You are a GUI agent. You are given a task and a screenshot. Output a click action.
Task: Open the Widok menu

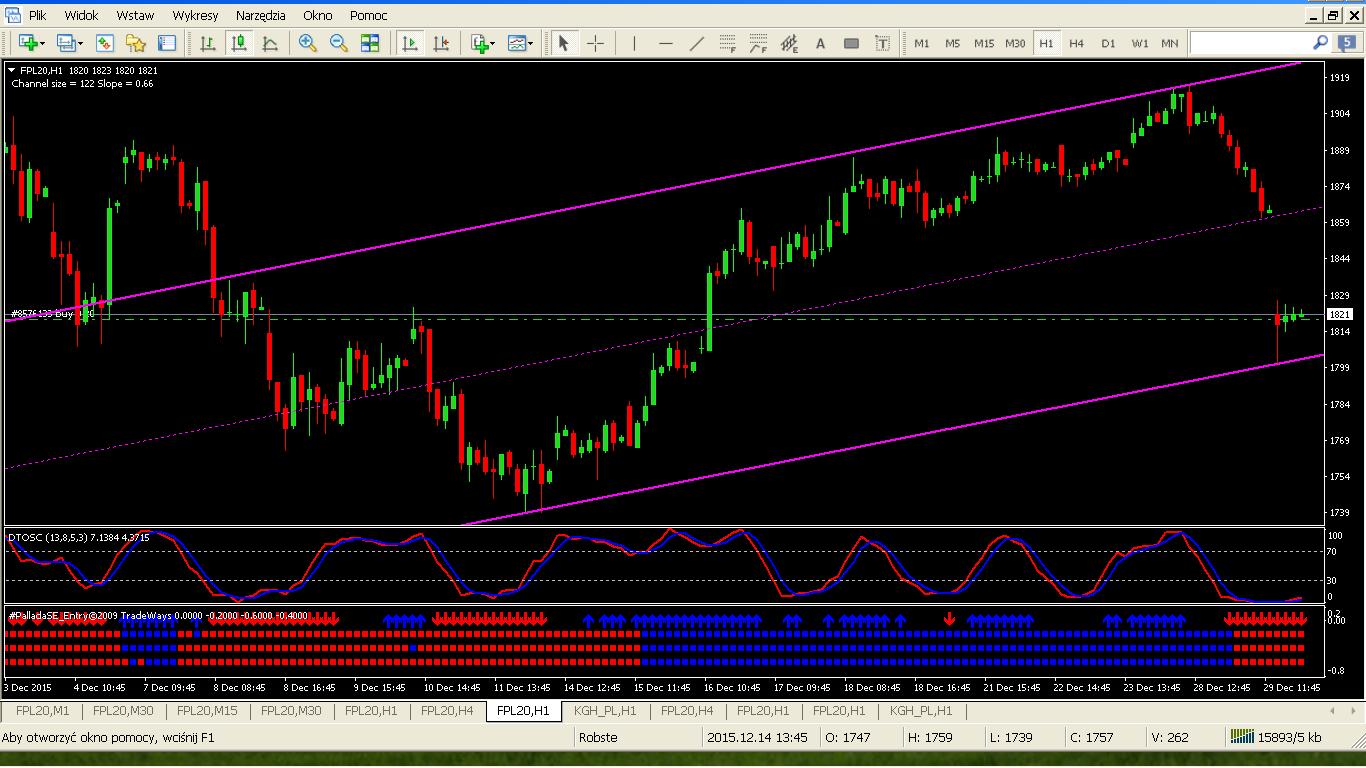pyautogui.click(x=82, y=15)
